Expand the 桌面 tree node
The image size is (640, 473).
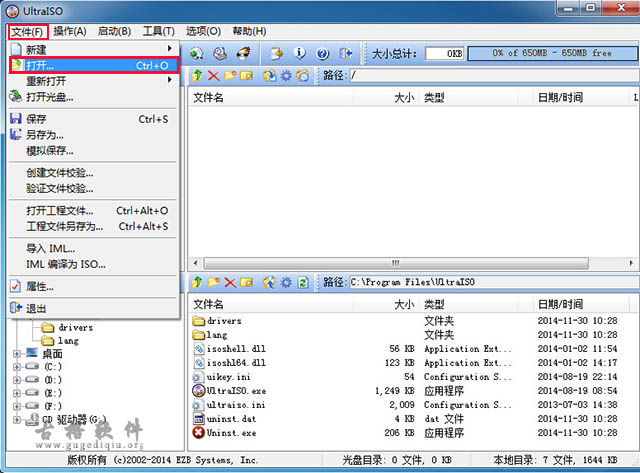tap(17, 354)
